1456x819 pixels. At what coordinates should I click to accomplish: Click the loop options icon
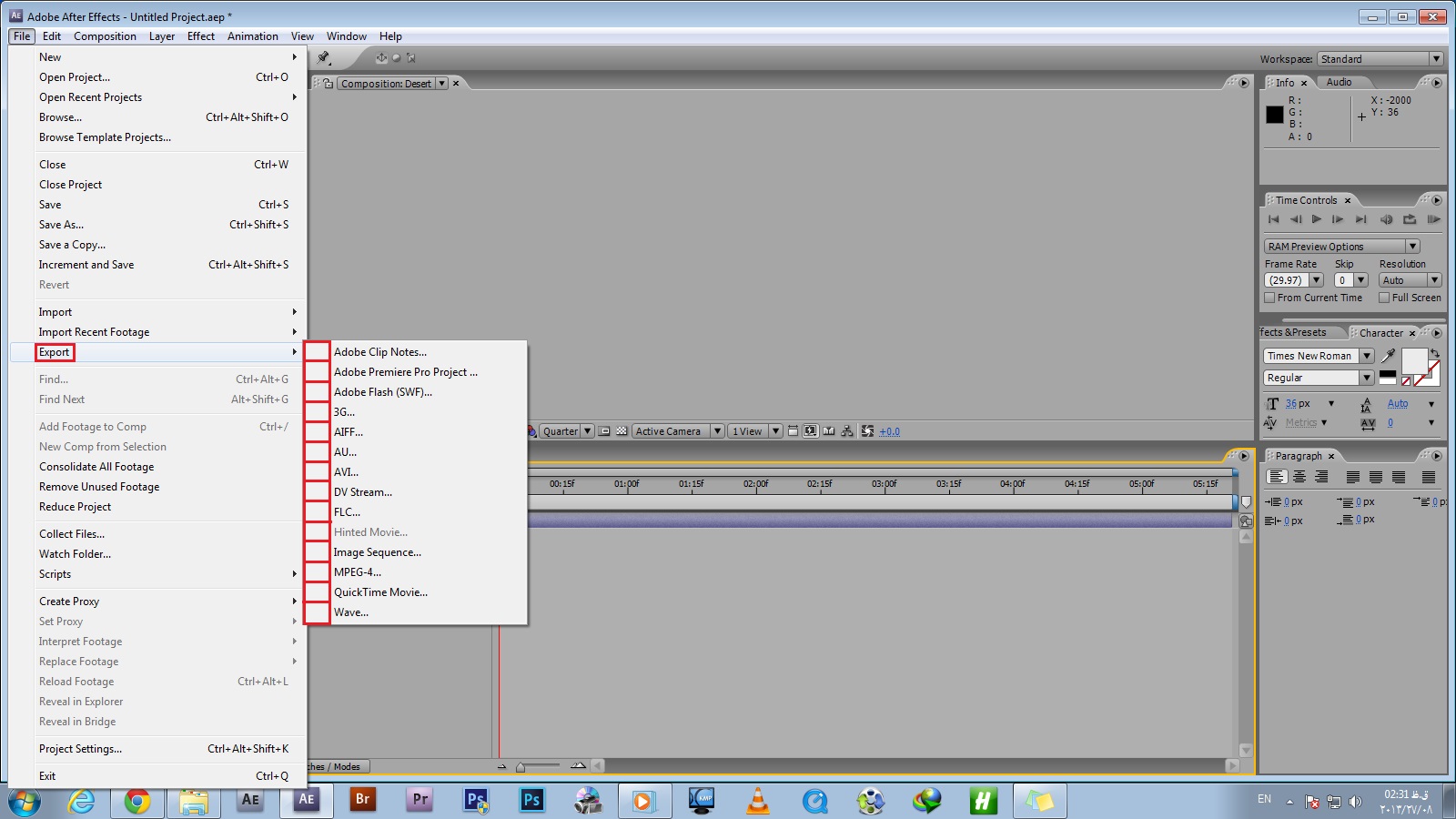1410,219
